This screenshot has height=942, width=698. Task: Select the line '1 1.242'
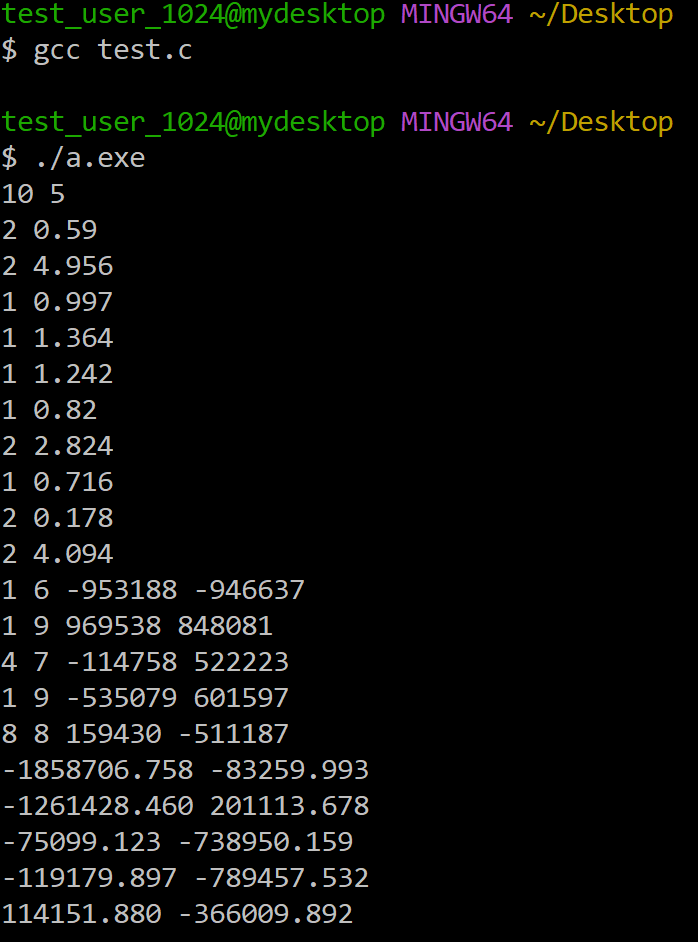tap(57, 374)
